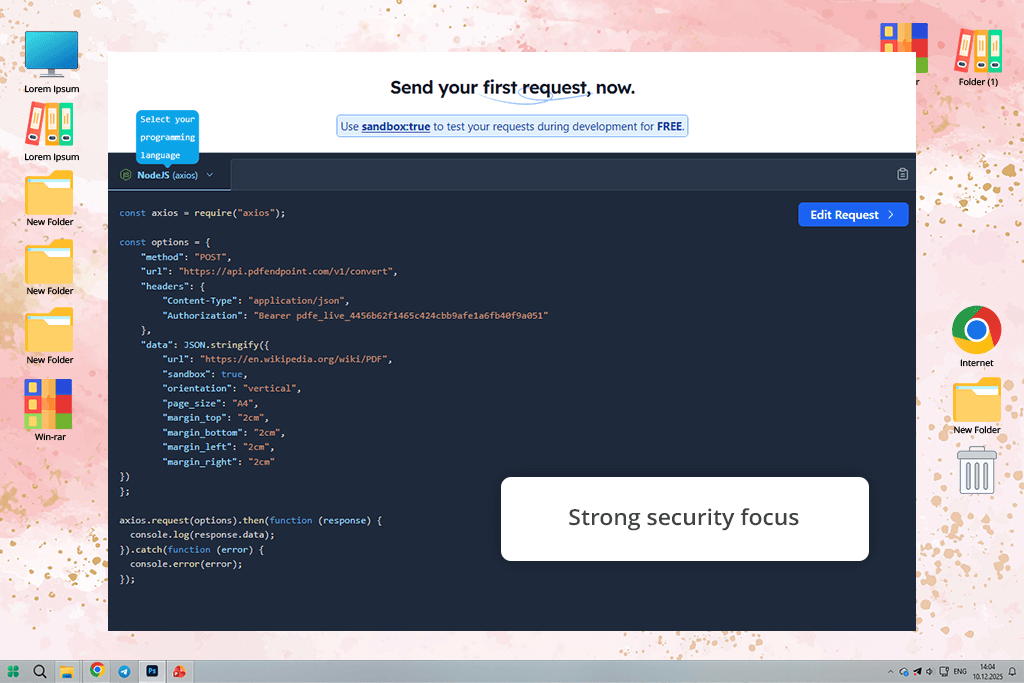Open File Explorer from the taskbar
The width and height of the screenshot is (1024, 683).
coord(67,671)
